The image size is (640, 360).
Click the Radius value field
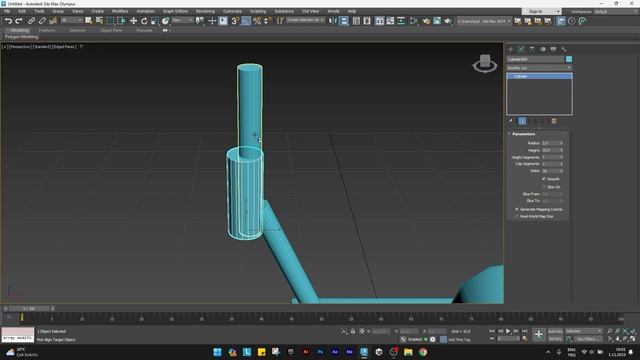(x=550, y=143)
